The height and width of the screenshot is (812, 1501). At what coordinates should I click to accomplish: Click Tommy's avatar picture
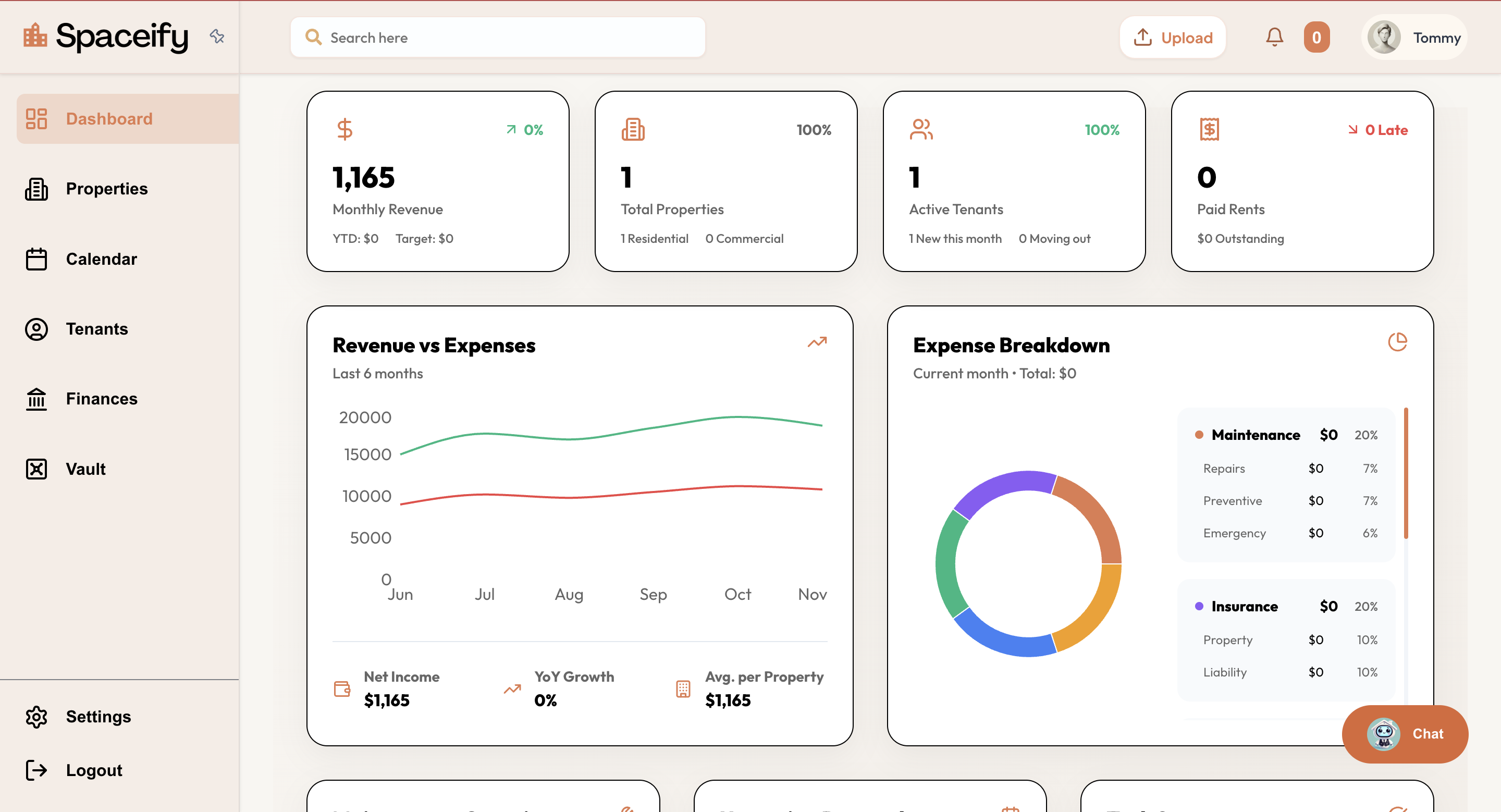pyautogui.click(x=1384, y=38)
